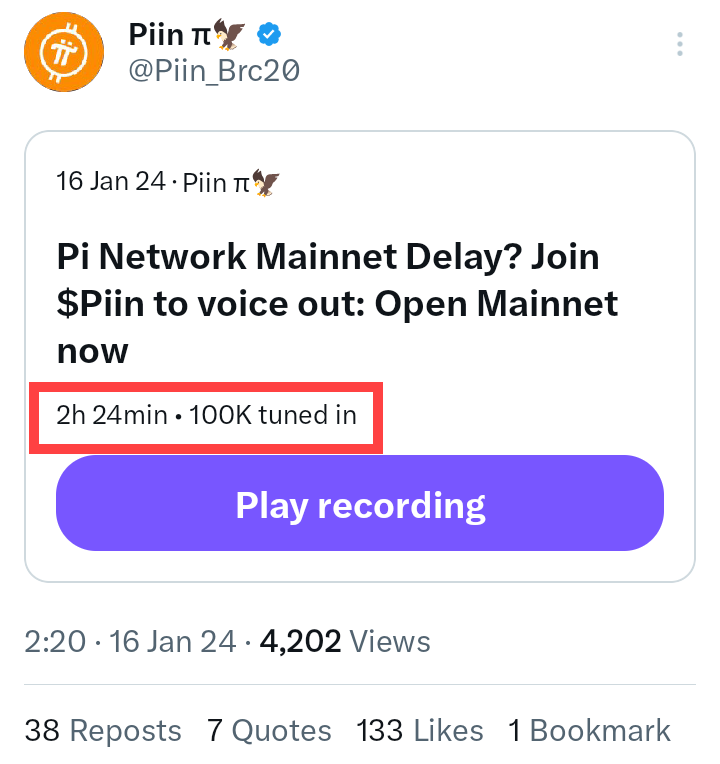
Task: Click the eagle emoji inside the Space card
Action: [x=266, y=182]
